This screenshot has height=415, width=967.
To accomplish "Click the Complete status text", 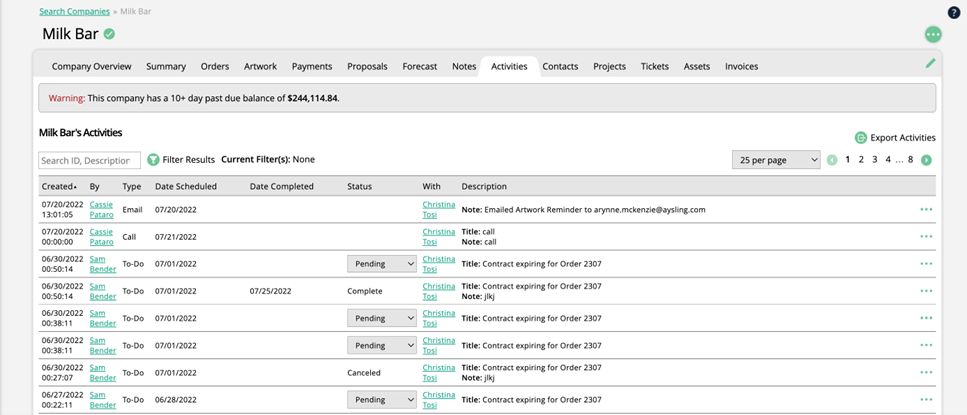I will 364,291.
